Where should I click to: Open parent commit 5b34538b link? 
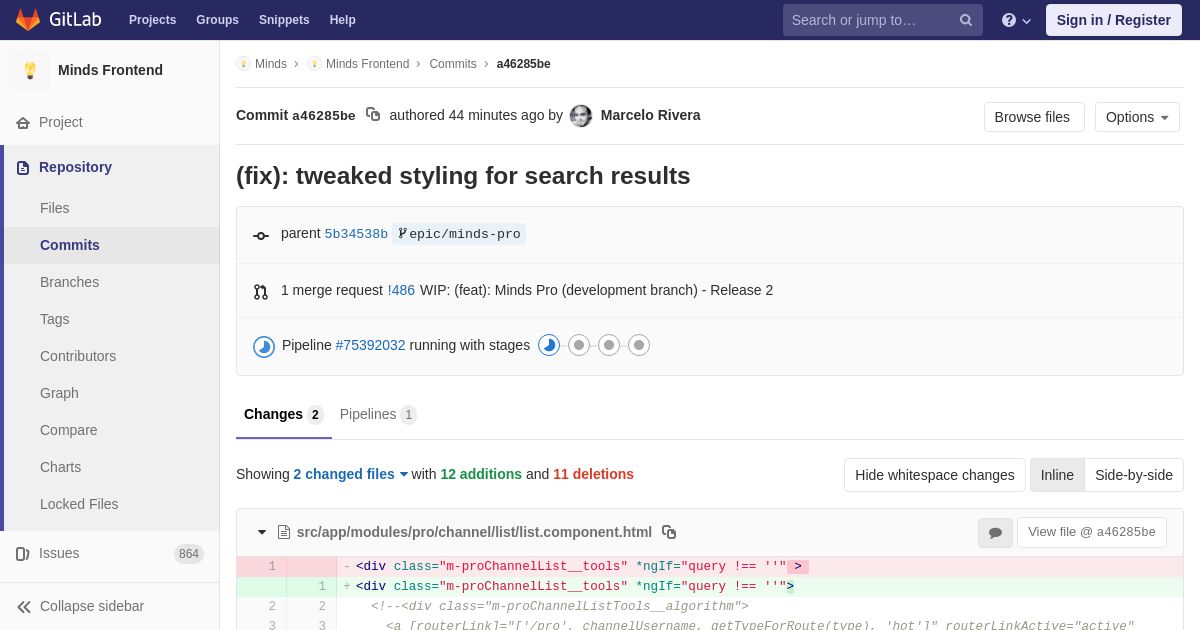click(356, 234)
